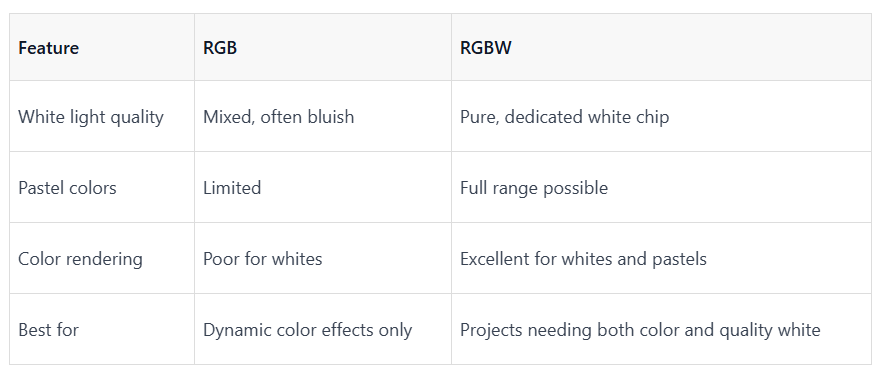Click the Feature column header
Image resolution: width=890 pixels, height=381 pixels.
102,47
